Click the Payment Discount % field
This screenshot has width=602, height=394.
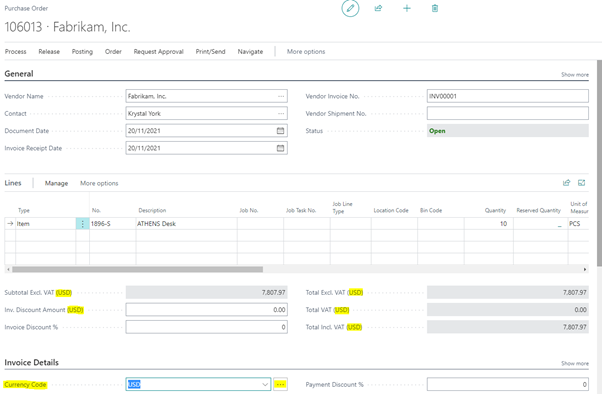coord(508,384)
